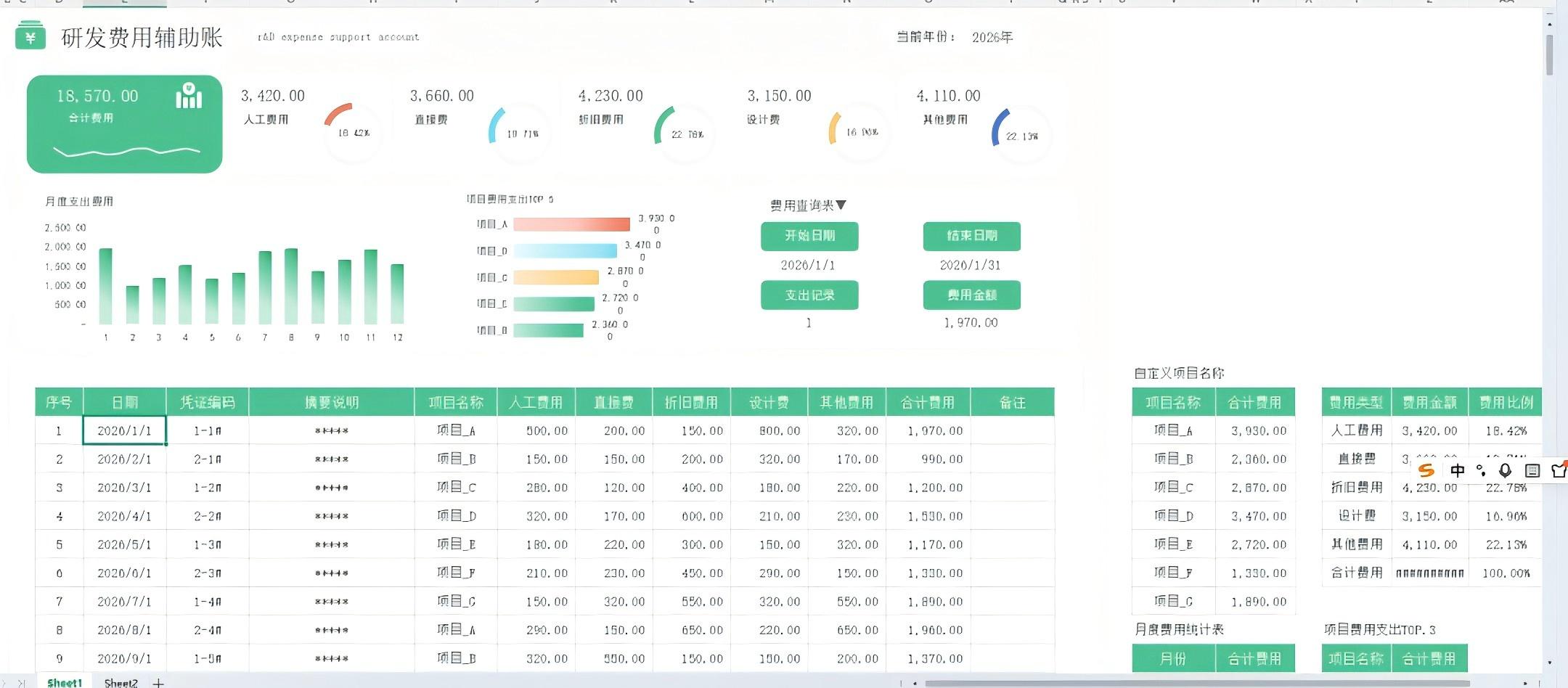
Task: Click the yellow 设计费 donut gauge
Action: click(x=859, y=132)
